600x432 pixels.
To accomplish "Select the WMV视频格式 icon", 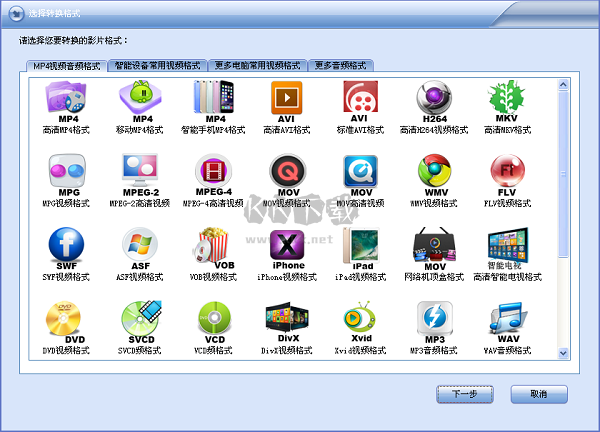I will point(434,170).
